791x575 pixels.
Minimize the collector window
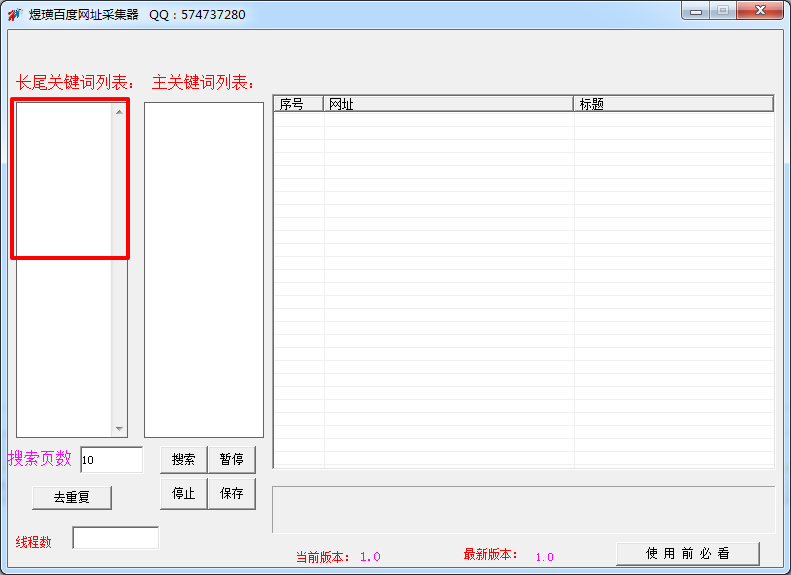[x=696, y=11]
